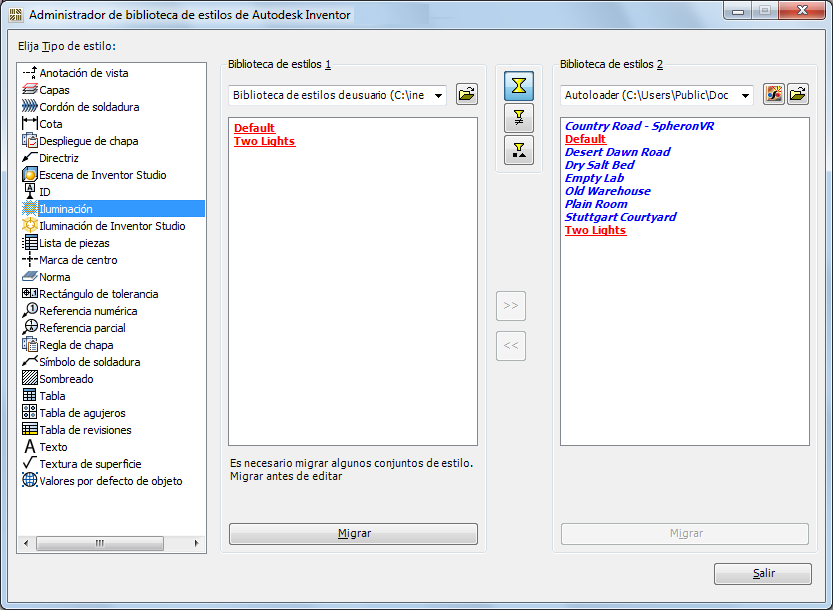Toggle show different styles filter button

pos(519,118)
